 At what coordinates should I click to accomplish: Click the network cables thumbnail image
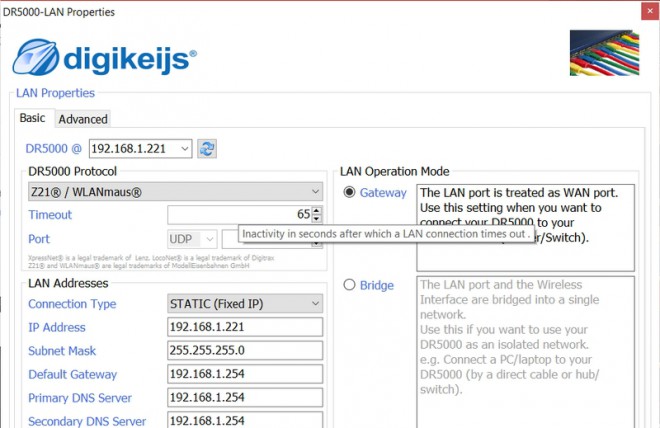coord(604,53)
